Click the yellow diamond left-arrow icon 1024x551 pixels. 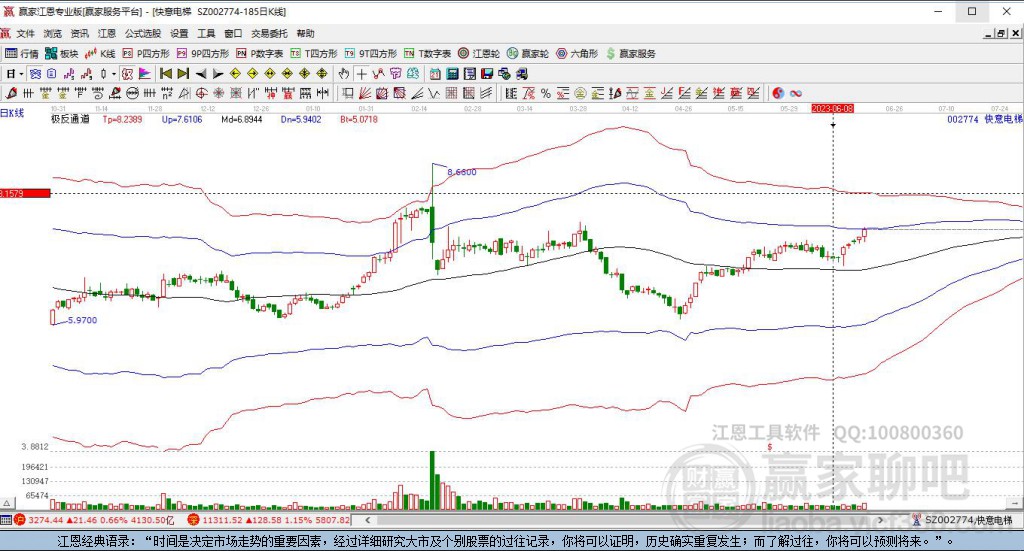[235, 74]
